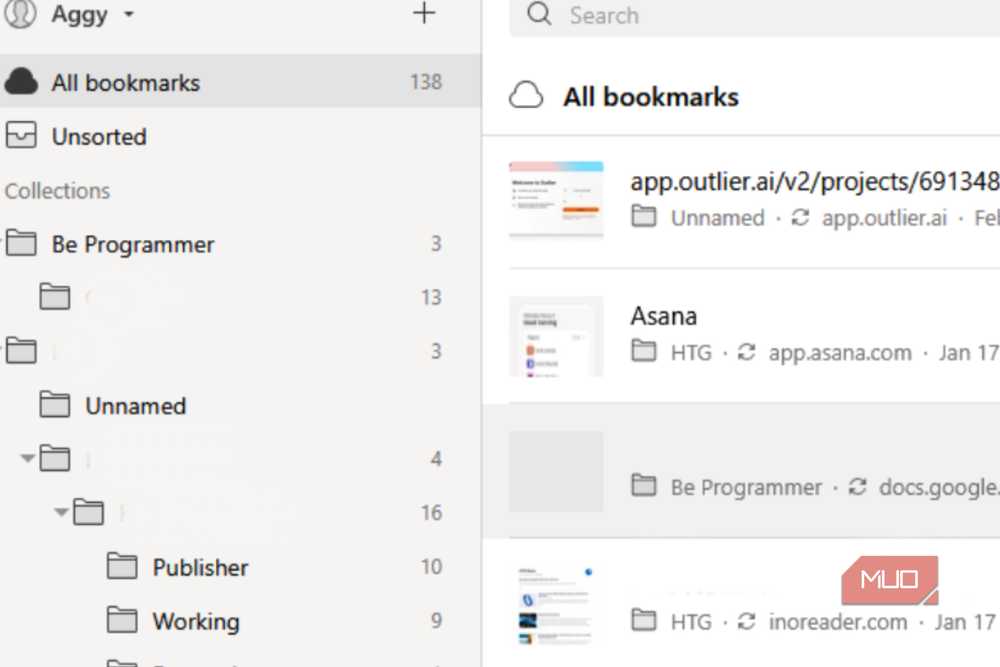The image size is (1000, 667).
Task: Click the folder icon before HTG on the Asana bookmark
Action: [x=643, y=351]
